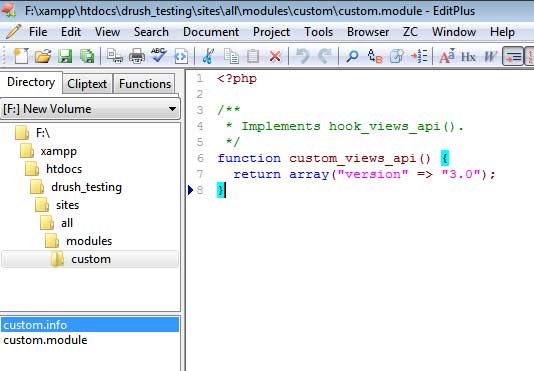This screenshot has width=534, height=371.
Task: Click go to line icon
Action: 419,56
